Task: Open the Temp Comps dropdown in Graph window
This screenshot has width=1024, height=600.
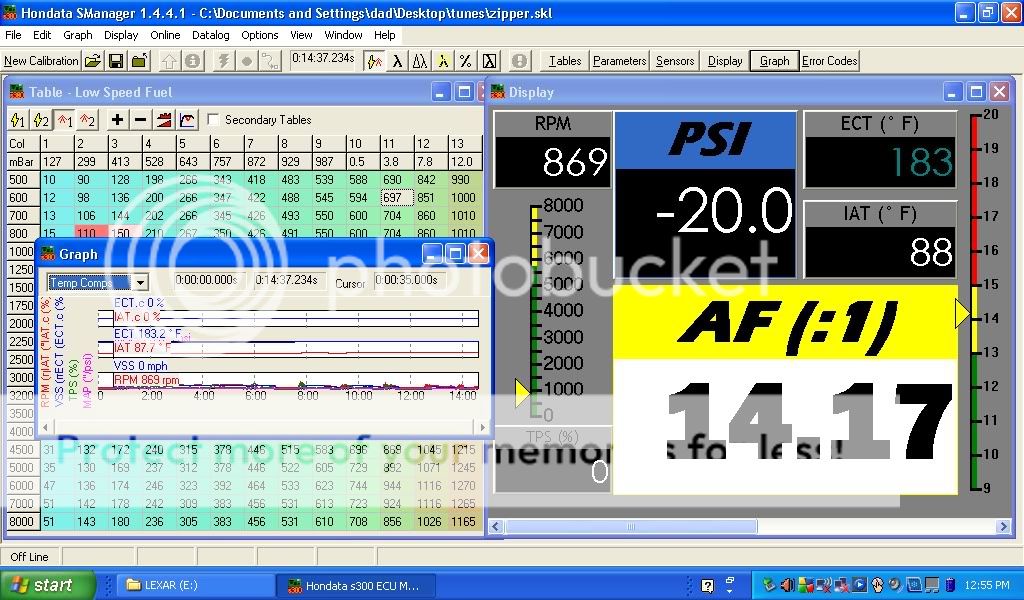Action: coord(140,283)
